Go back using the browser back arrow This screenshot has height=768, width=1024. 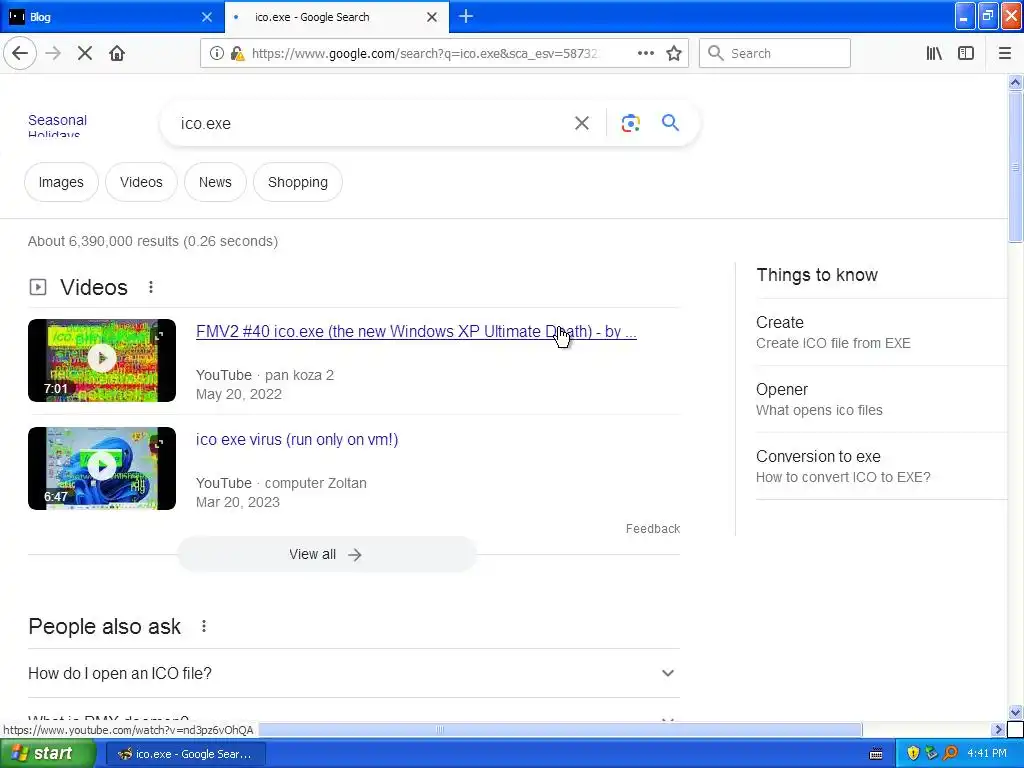coord(20,53)
